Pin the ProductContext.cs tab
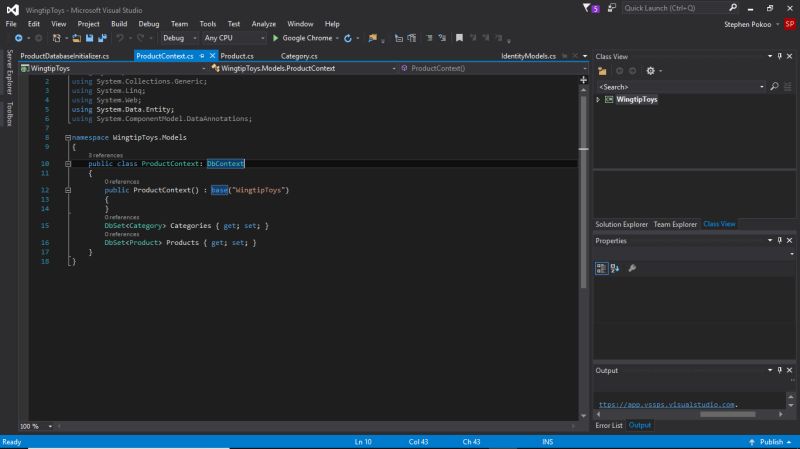This screenshot has width=800, height=449. 202,56
